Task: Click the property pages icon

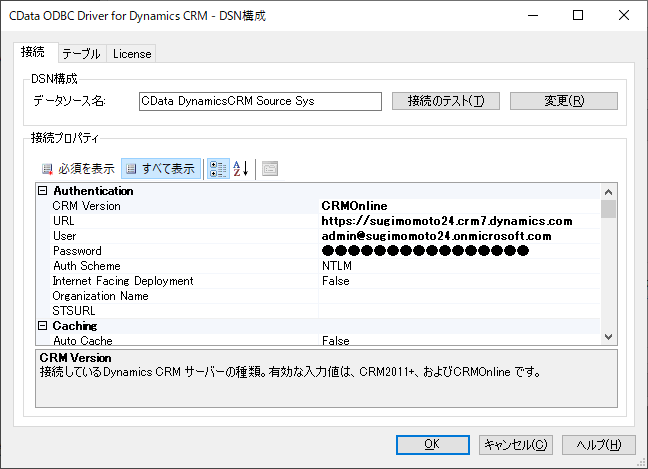Action: [x=270, y=169]
